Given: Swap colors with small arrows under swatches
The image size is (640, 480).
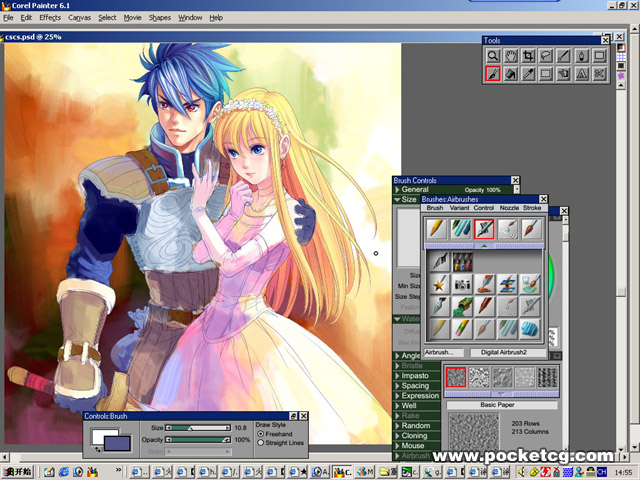Looking at the screenshot, I should click(98, 449).
